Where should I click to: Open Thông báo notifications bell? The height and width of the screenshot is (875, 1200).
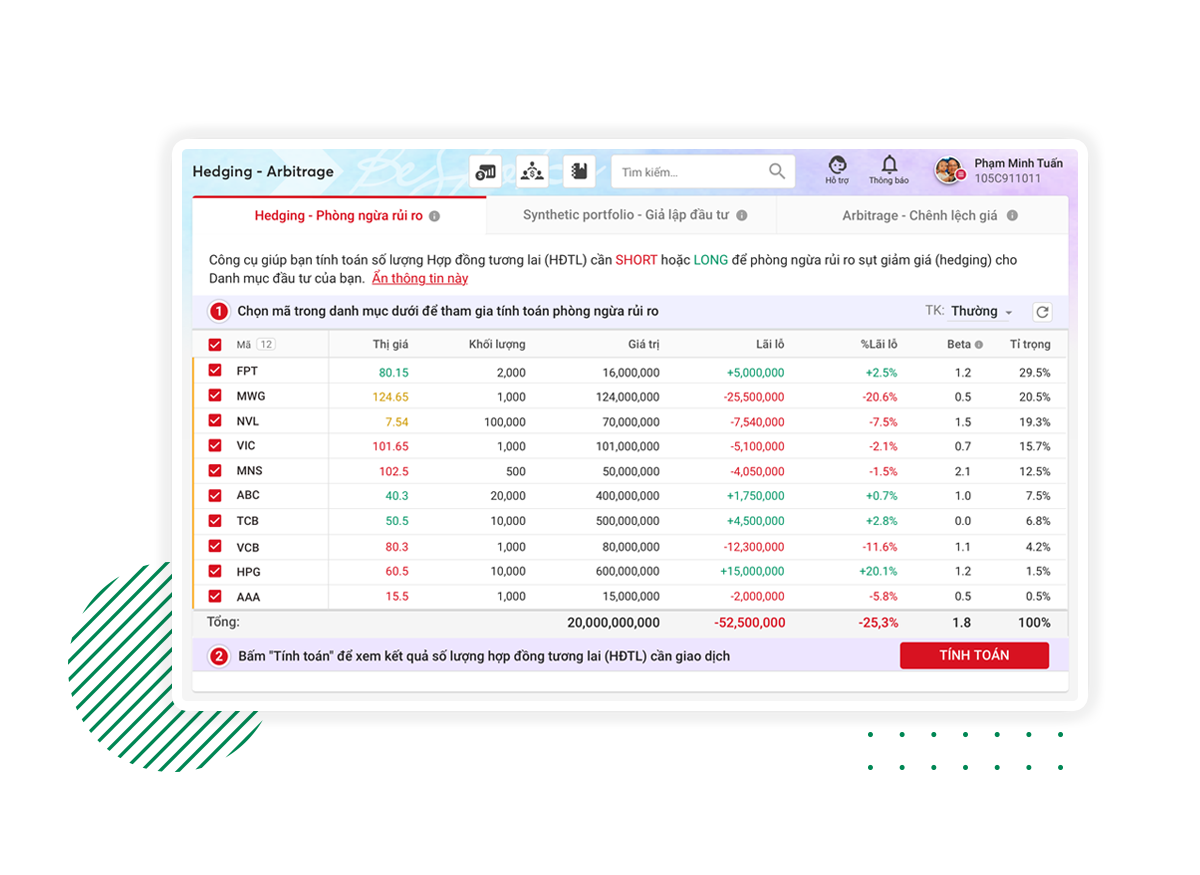888,170
